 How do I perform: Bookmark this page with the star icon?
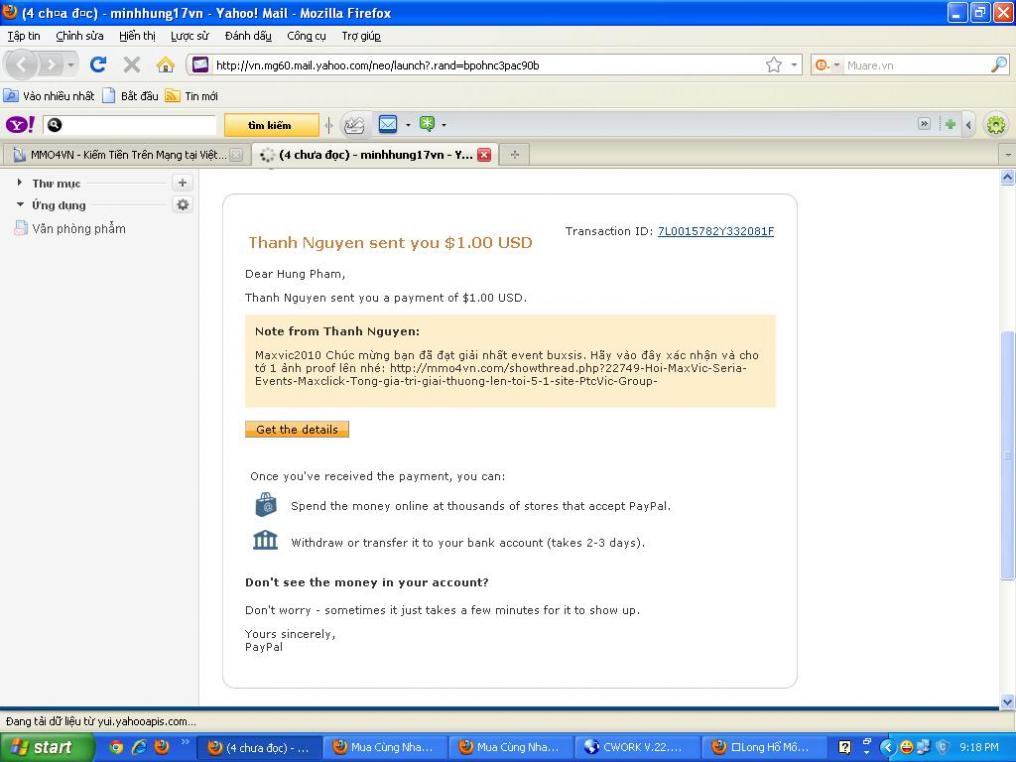tap(774, 65)
